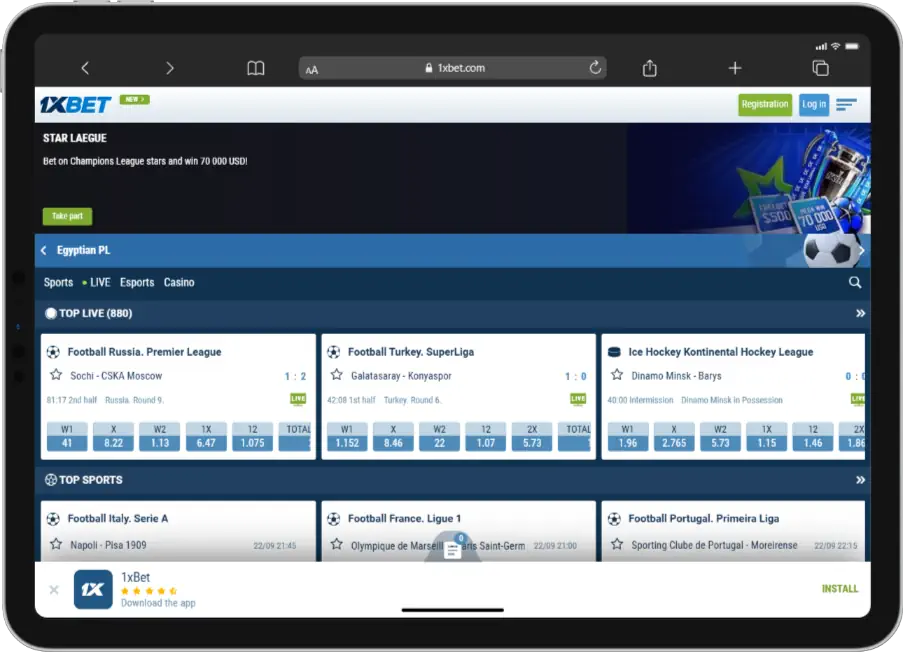Open Football Italy. Serie A title
903x652 pixels.
pyautogui.click(x=117, y=518)
